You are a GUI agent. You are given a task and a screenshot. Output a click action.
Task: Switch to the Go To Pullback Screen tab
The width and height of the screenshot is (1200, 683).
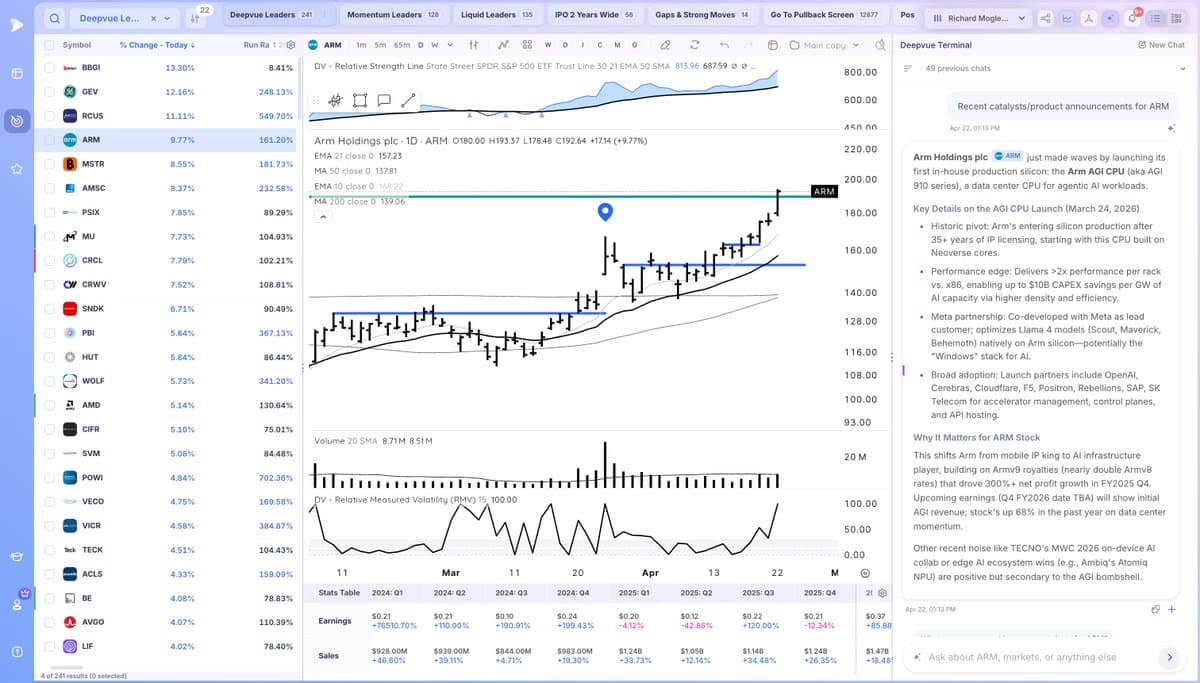point(824,15)
